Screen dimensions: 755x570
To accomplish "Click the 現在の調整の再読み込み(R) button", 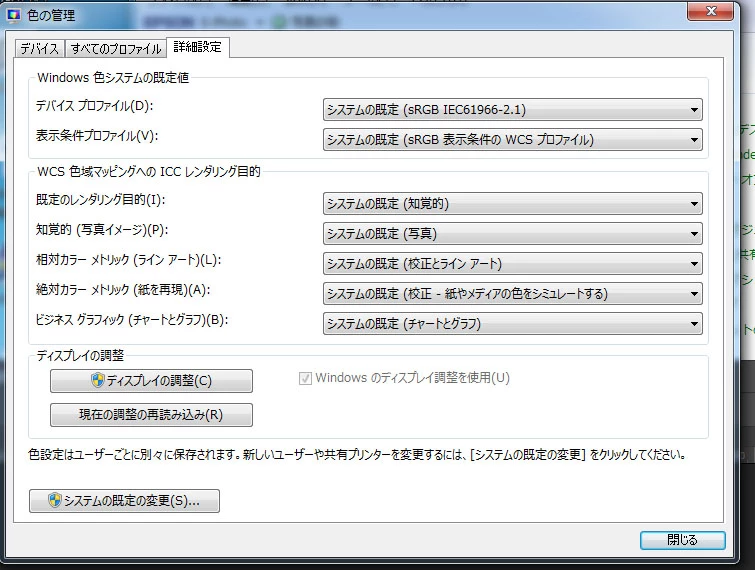I will click(151, 415).
